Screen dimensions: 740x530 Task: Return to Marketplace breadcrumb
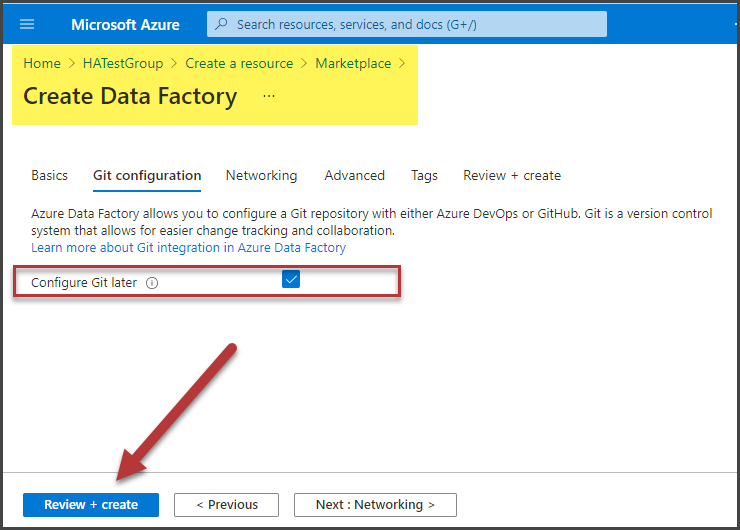(353, 63)
